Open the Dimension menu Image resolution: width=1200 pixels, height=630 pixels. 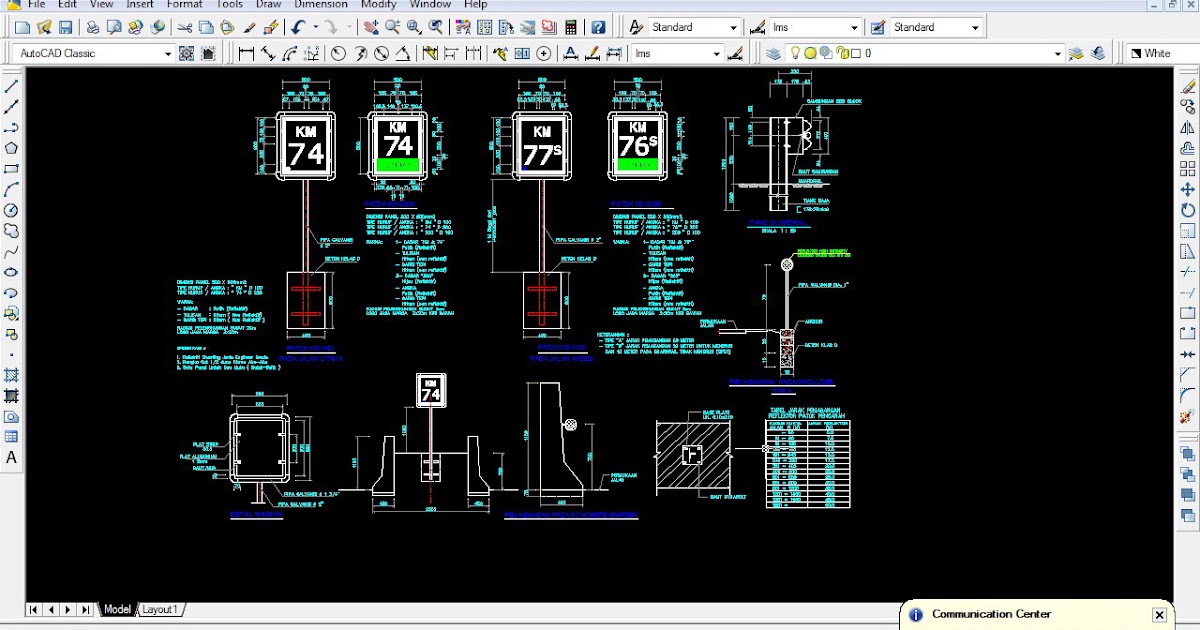click(x=321, y=4)
